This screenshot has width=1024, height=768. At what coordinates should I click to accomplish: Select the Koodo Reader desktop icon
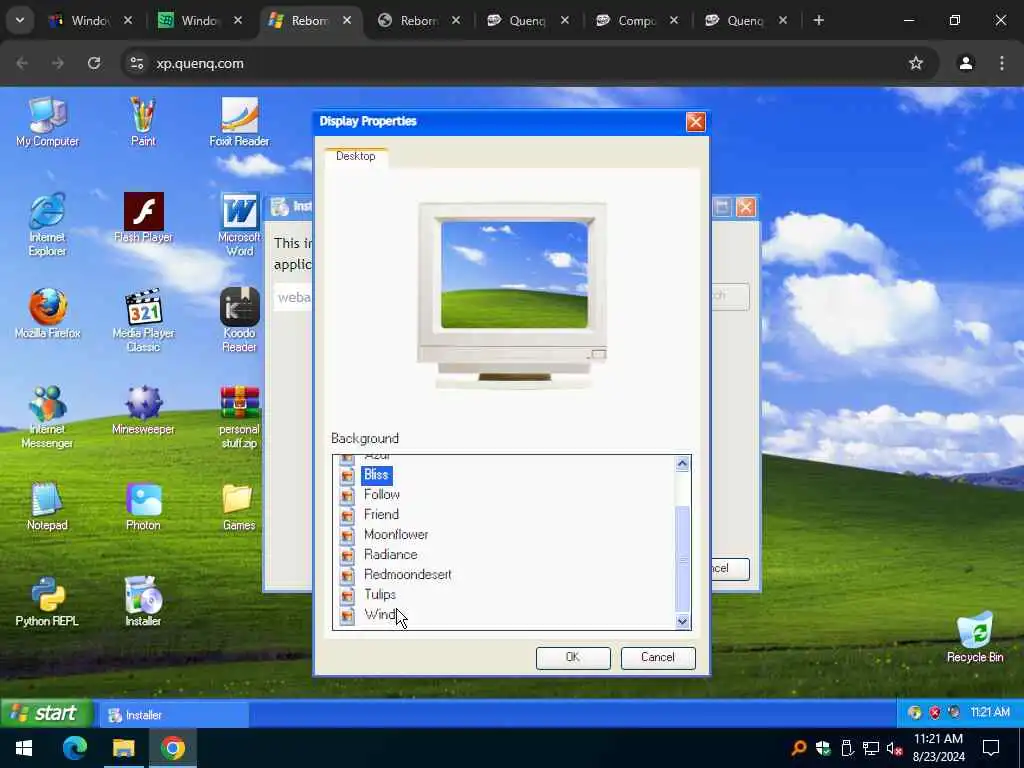pos(239,320)
